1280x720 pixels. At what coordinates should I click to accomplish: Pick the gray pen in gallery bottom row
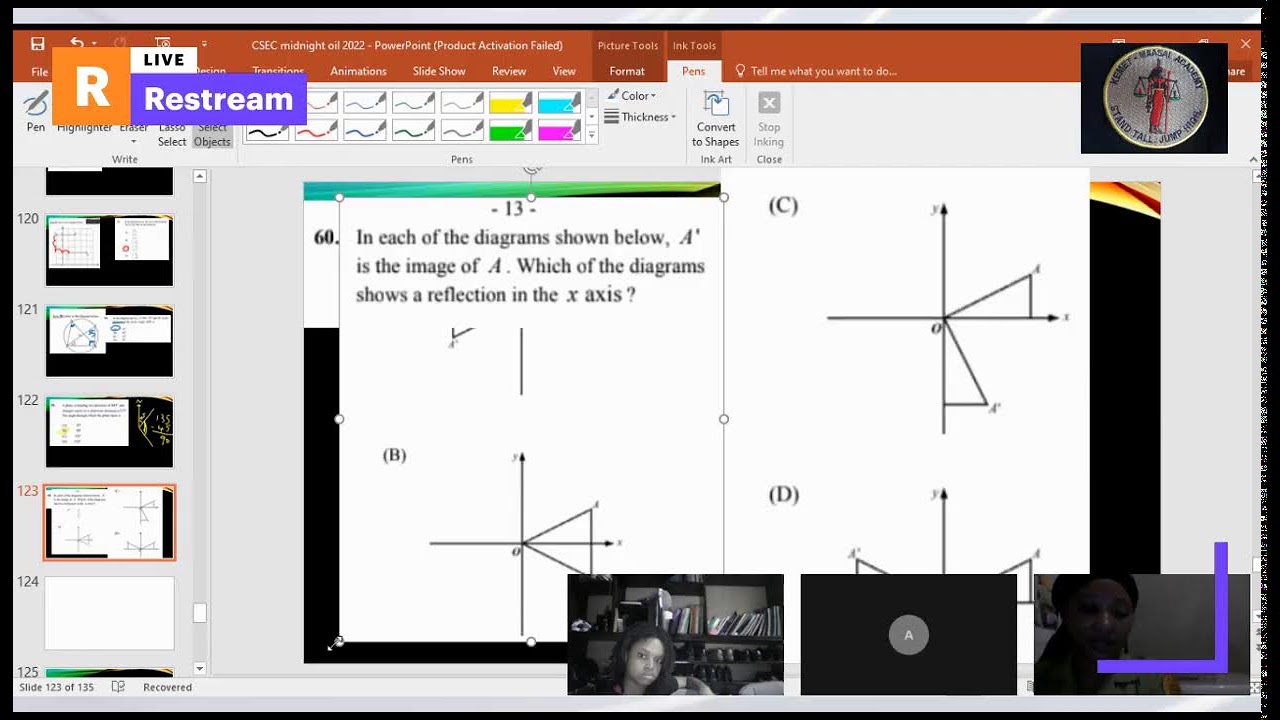point(461,130)
